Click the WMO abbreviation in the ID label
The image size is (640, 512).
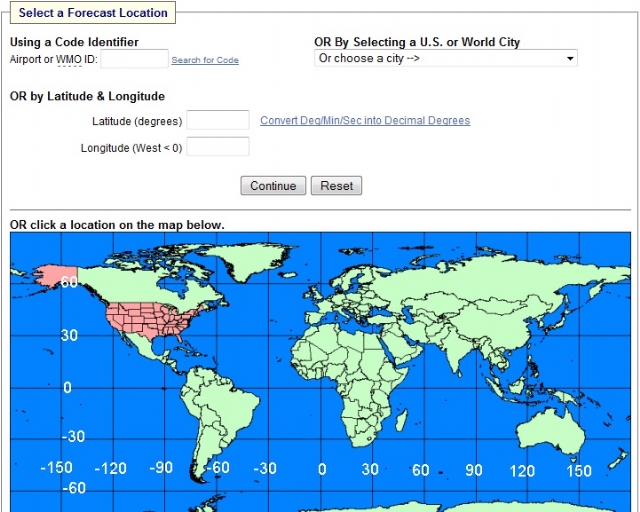69,60
